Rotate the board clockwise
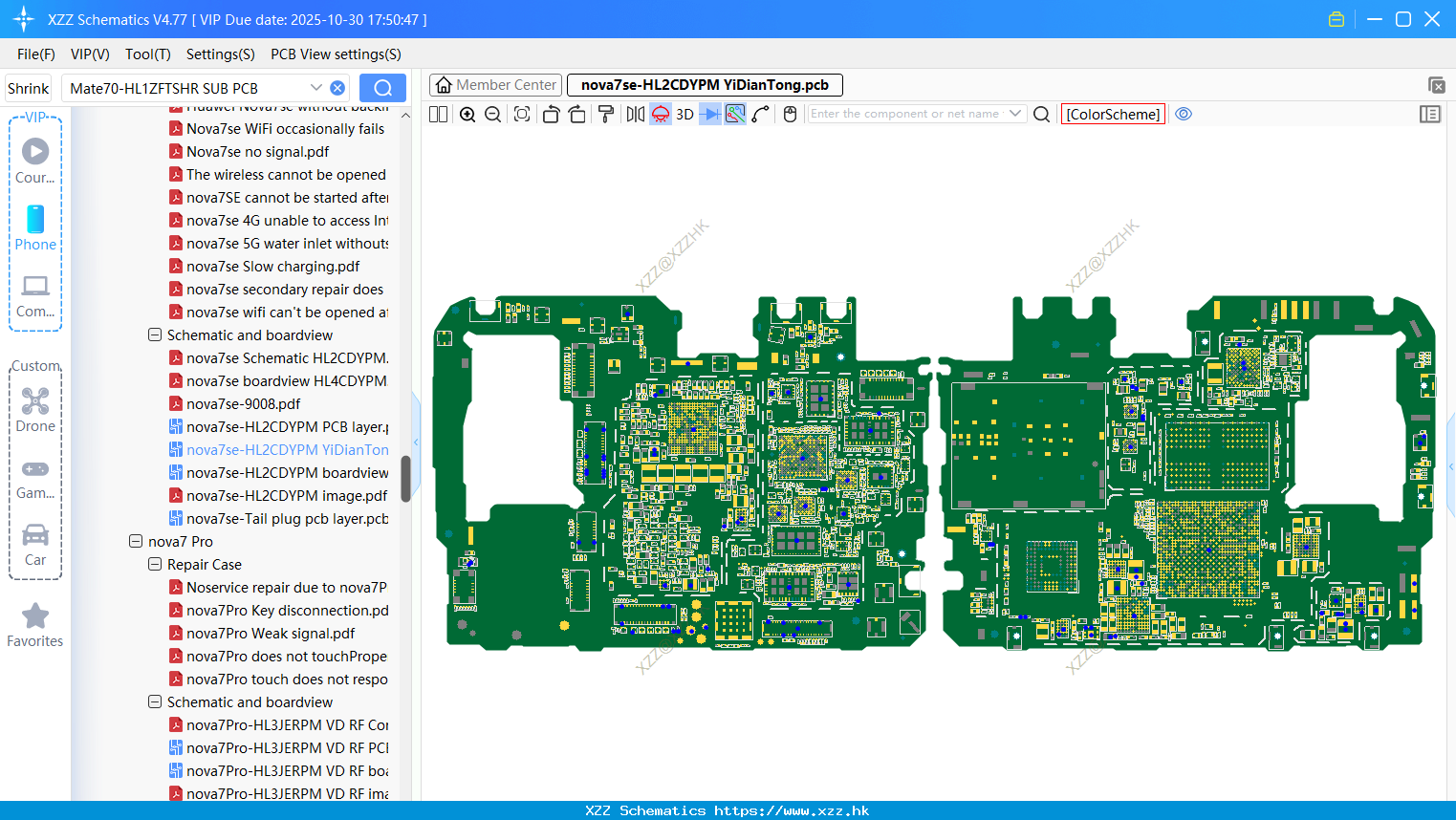This screenshot has height=820, width=1456. click(x=577, y=114)
